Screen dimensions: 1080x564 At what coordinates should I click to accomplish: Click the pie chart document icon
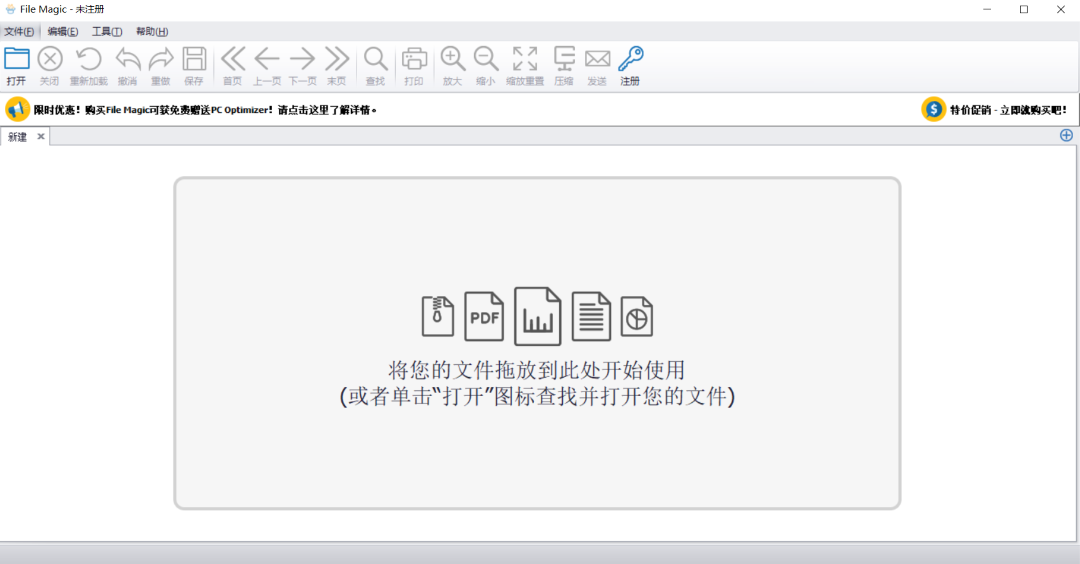[636, 316]
